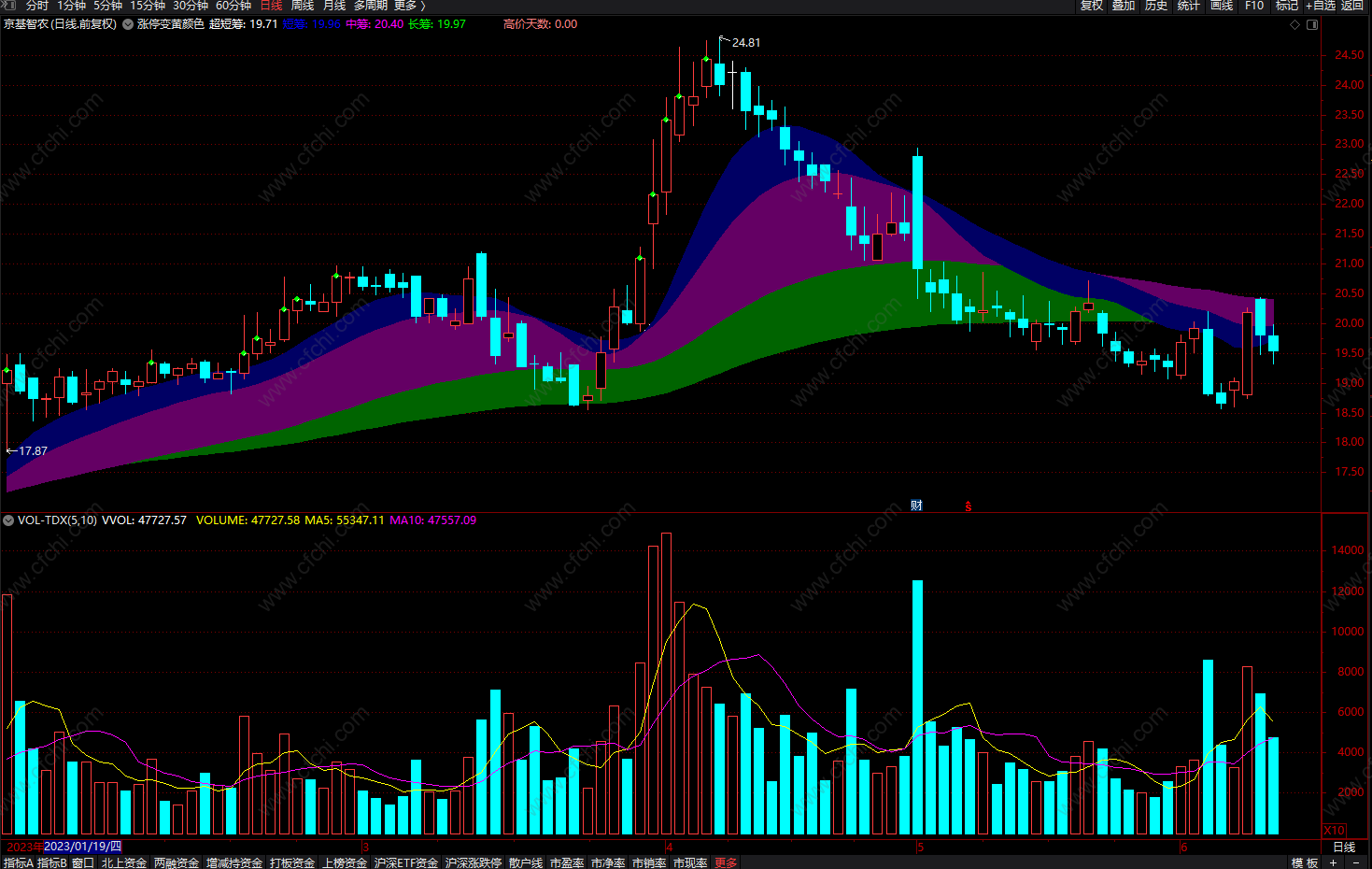Viewport: 1372px width, 869px height.
Task: Select the 两融资金 indicator
Action: coord(177,862)
